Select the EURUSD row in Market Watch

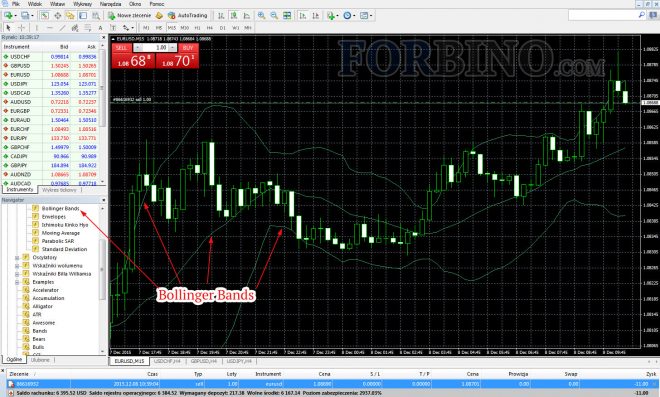click(x=51, y=75)
